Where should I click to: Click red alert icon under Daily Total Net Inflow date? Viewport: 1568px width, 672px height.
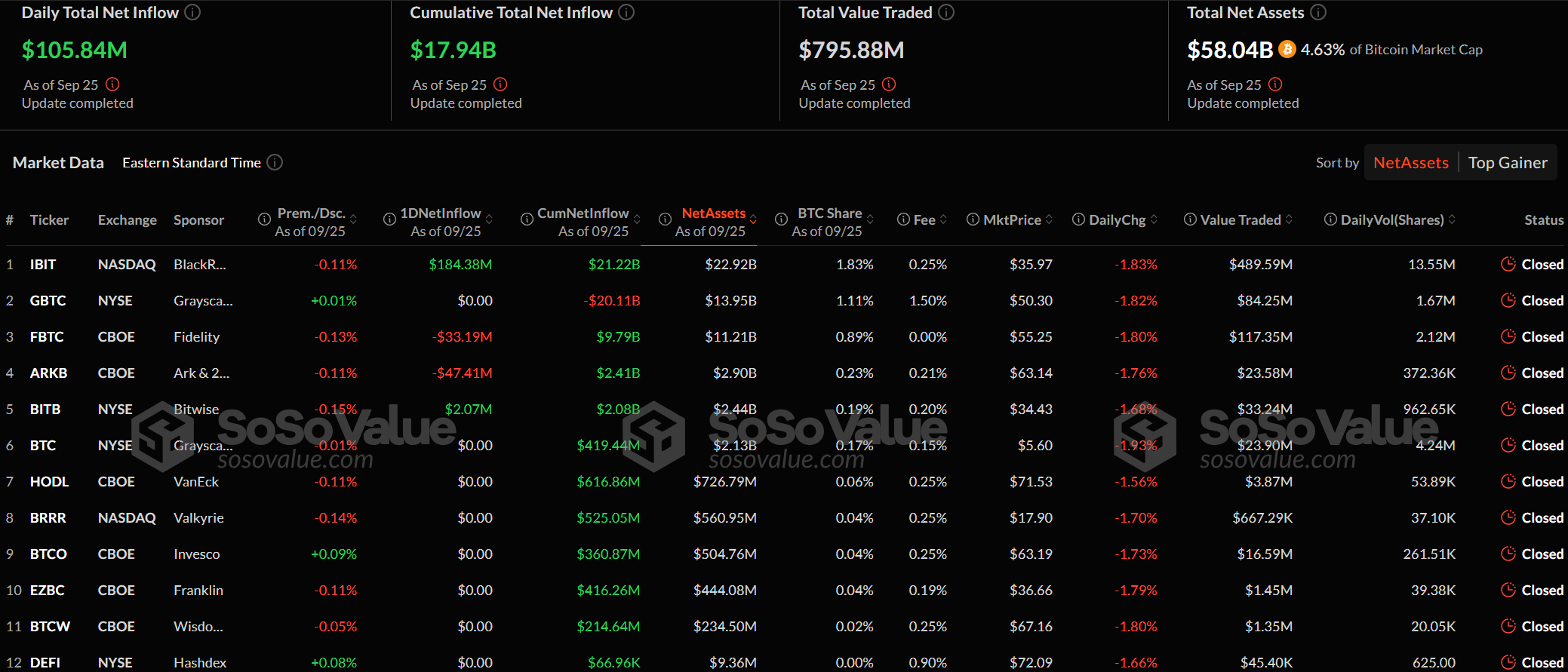[x=112, y=84]
